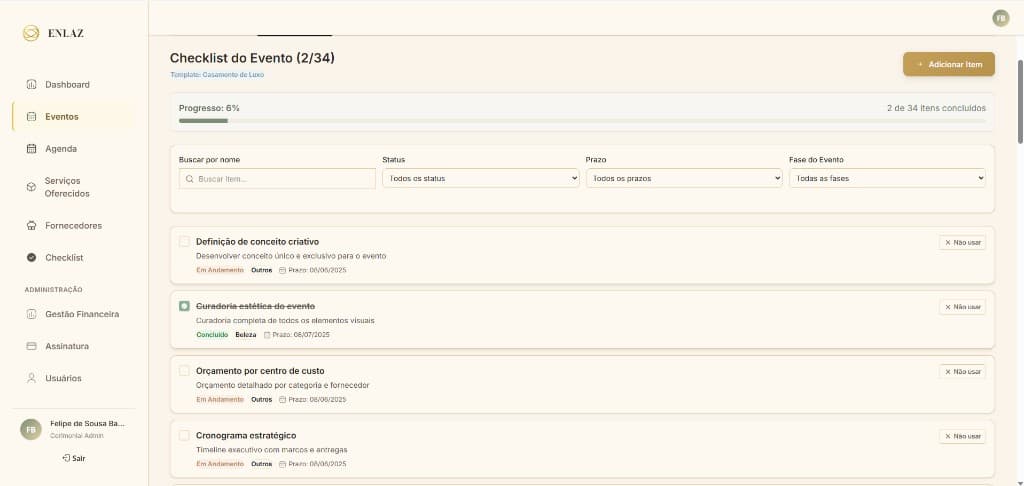Expand the Fase do Evento dropdown
This screenshot has width=1024, height=486.
click(887, 178)
